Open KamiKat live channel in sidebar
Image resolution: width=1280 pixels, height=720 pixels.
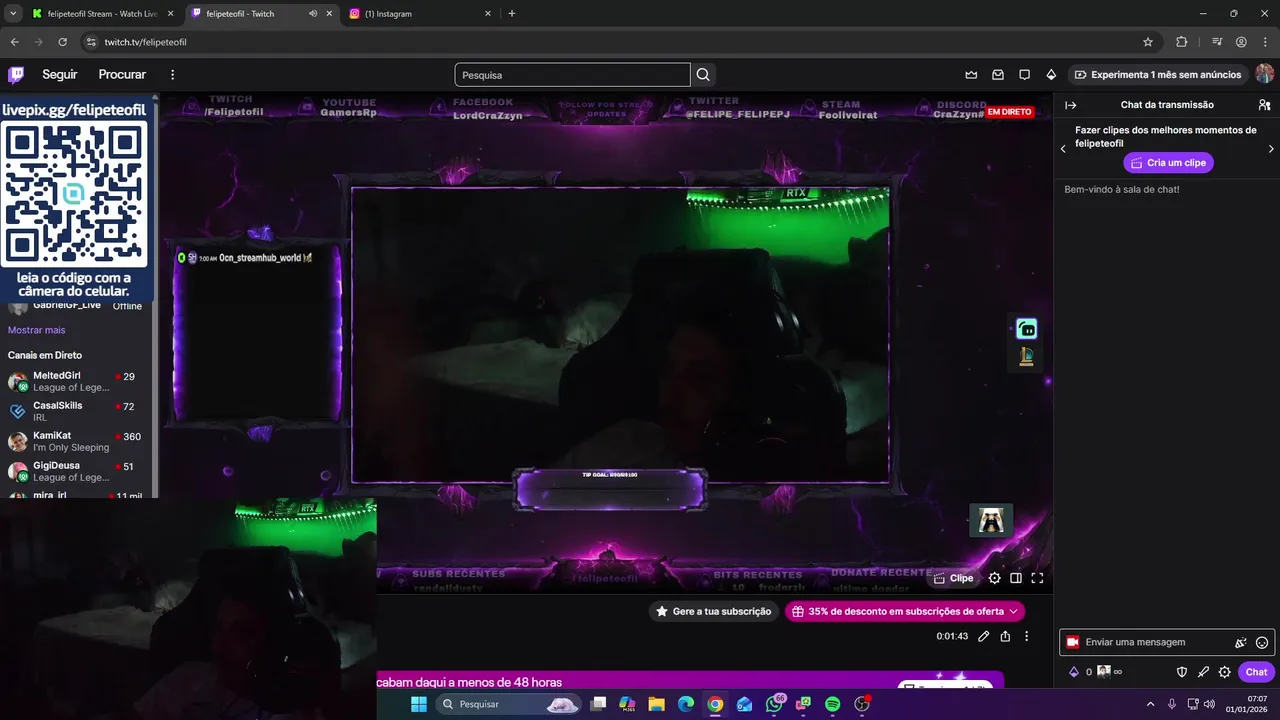(75, 442)
